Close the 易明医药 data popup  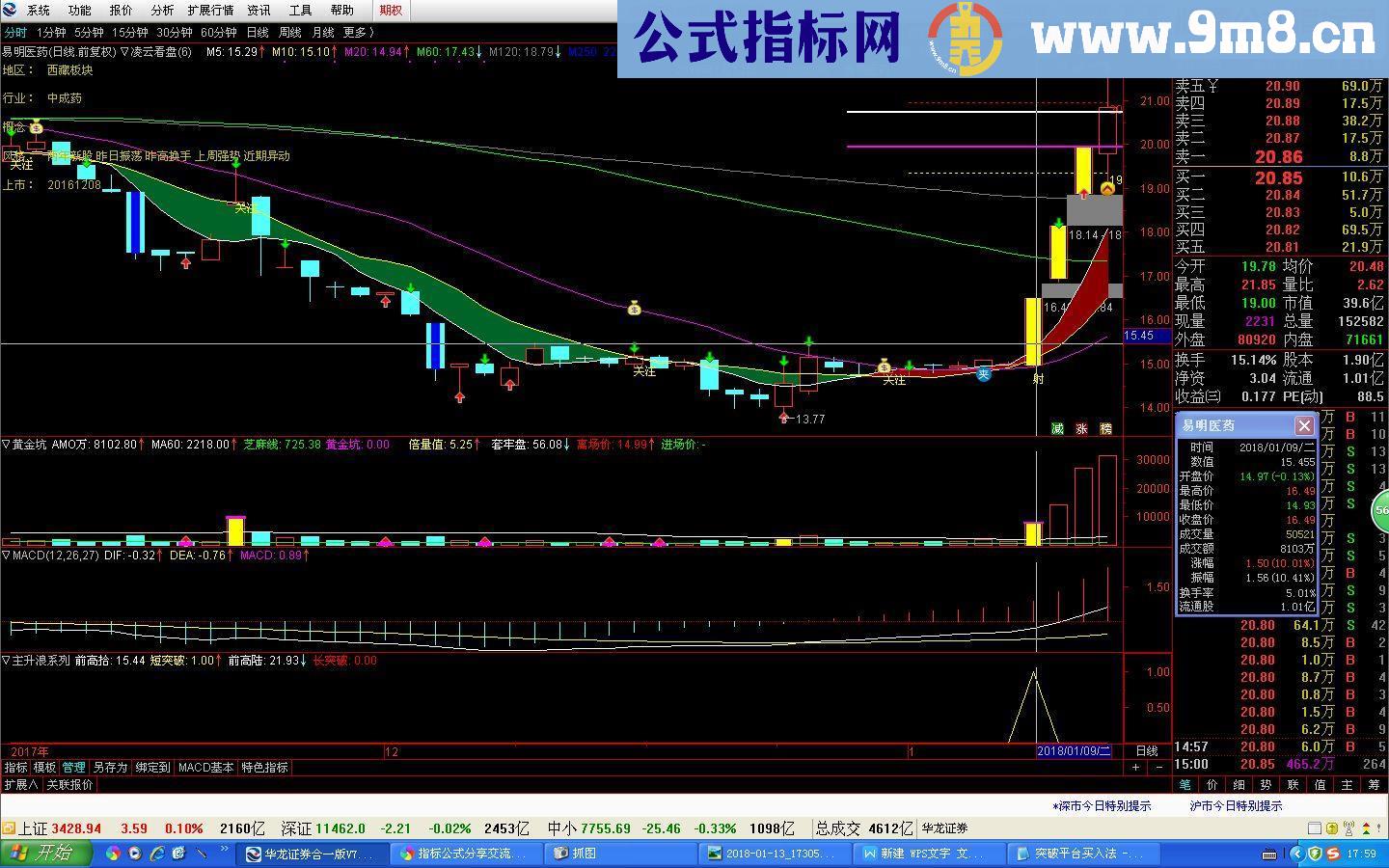[1304, 425]
